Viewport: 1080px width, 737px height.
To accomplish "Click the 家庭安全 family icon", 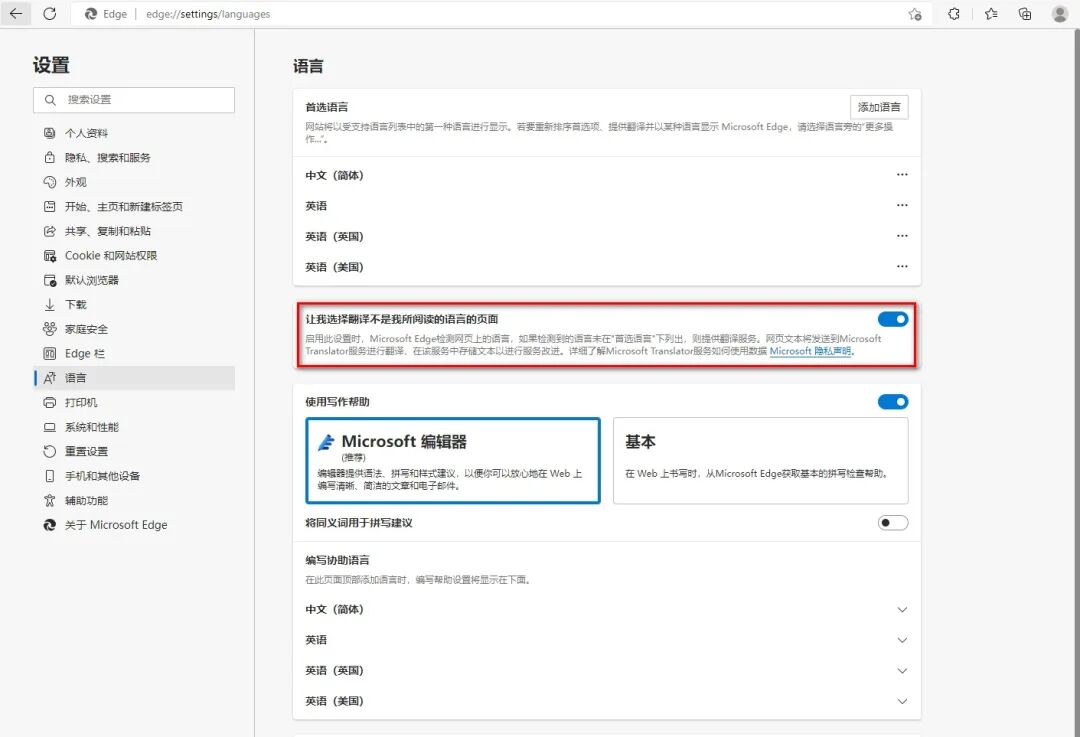I will point(50,329).
